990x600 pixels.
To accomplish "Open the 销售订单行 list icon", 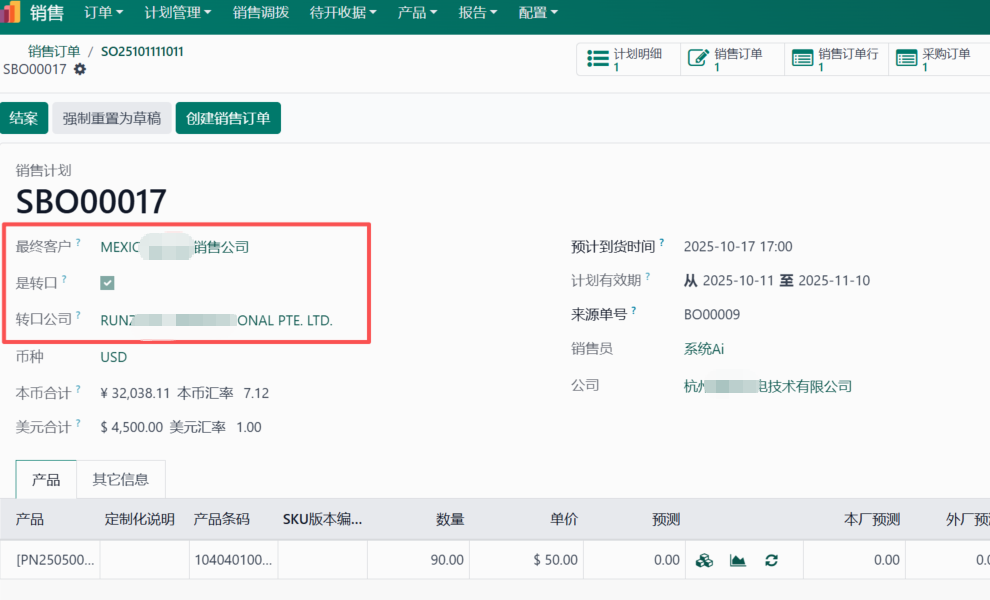I will tap(803, 58).
